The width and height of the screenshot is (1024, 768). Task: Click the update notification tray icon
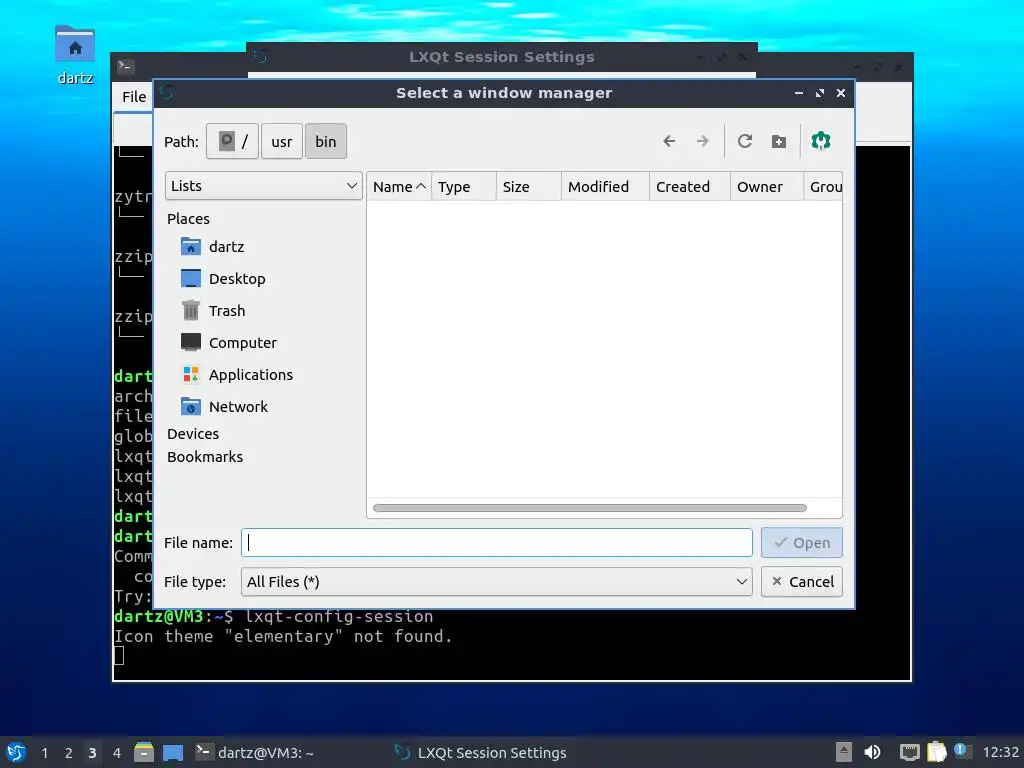pos(961,751)
